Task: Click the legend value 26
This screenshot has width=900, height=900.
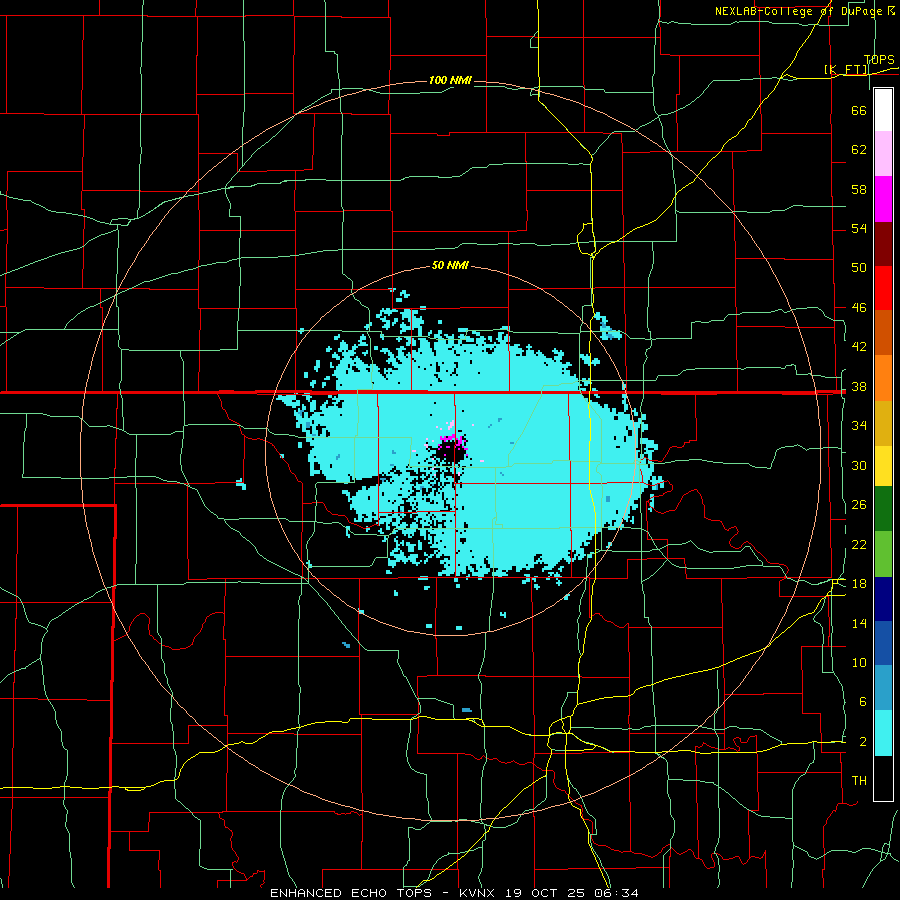Action: tap(859, 505)
